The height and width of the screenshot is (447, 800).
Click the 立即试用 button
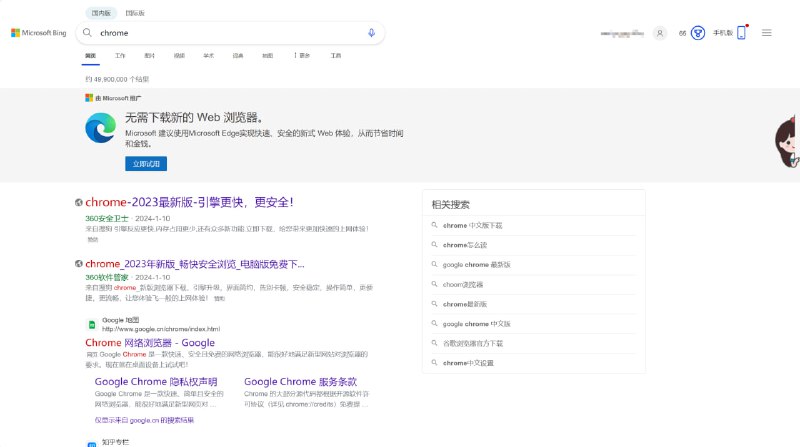point(146,164)
